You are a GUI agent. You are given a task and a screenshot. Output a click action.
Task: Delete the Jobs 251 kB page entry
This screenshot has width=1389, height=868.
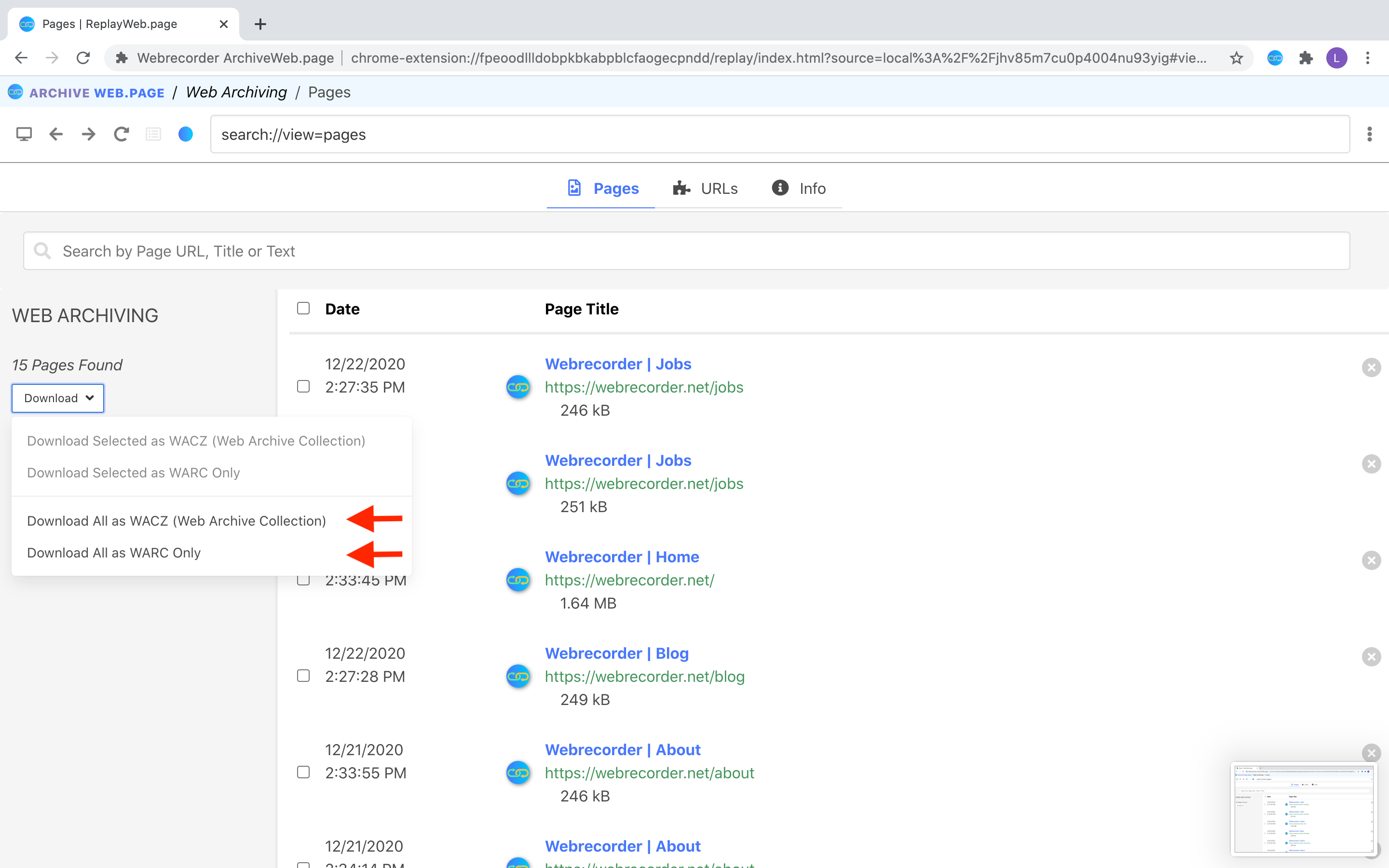[1371, 464]
